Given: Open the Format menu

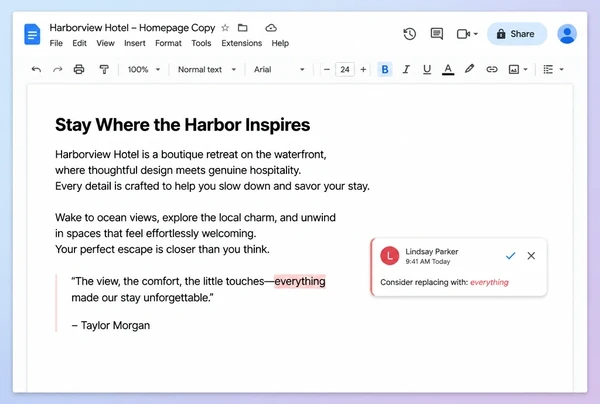Looking at the screenshot, I should tap(168, 43).
